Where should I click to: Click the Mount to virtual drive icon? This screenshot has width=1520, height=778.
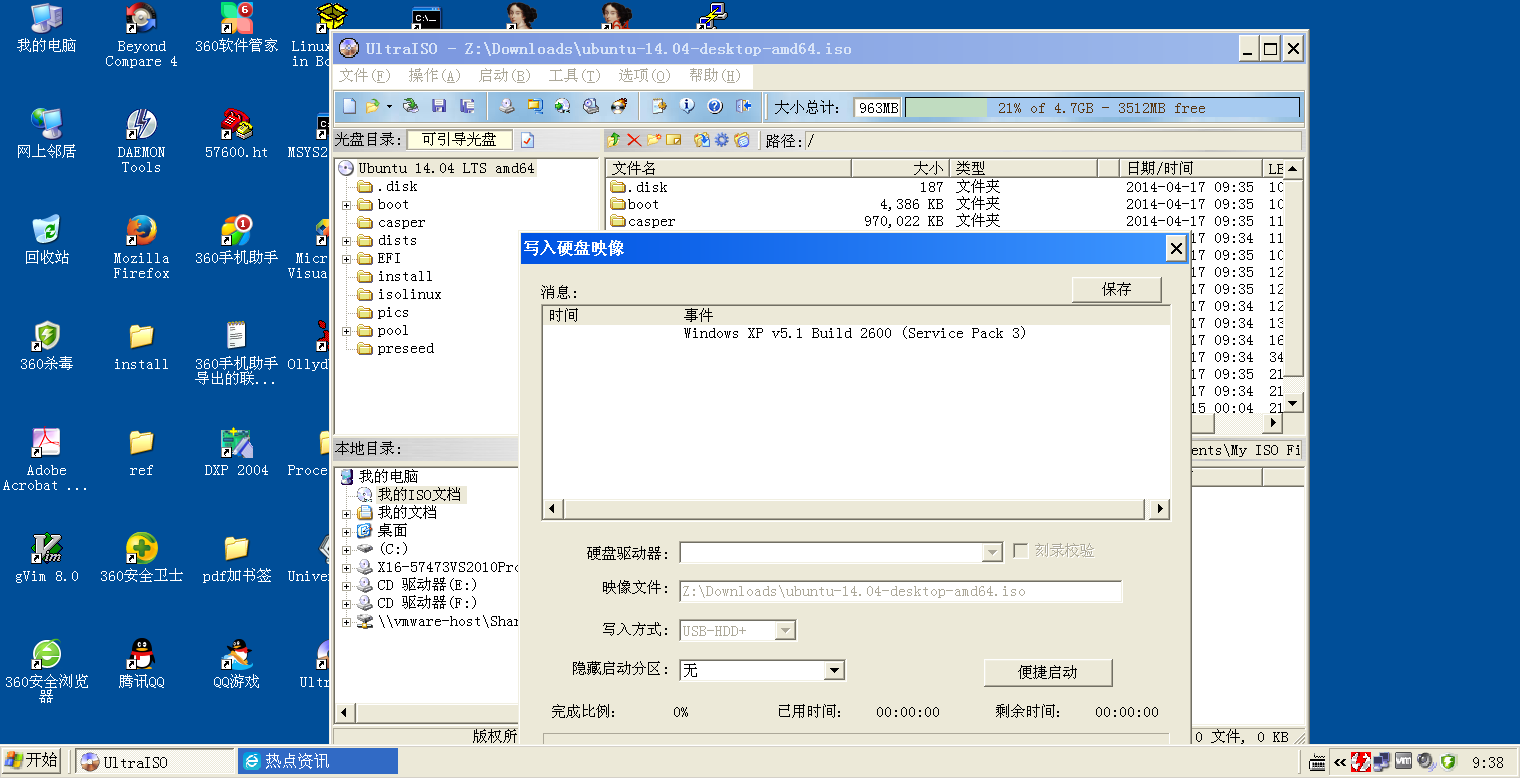point(591,106)
